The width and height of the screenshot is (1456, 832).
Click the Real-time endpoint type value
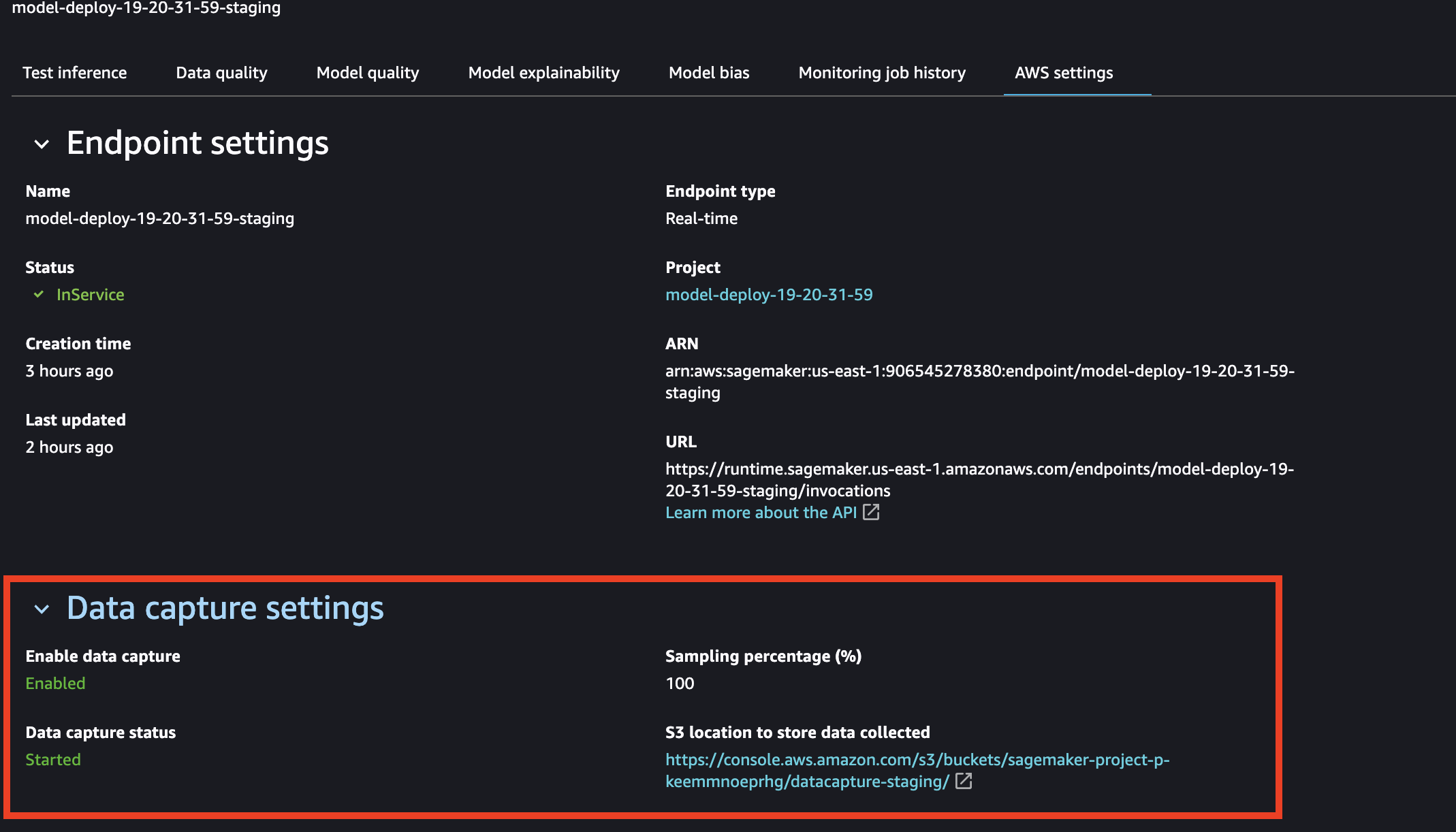click(x=701, y=219)
